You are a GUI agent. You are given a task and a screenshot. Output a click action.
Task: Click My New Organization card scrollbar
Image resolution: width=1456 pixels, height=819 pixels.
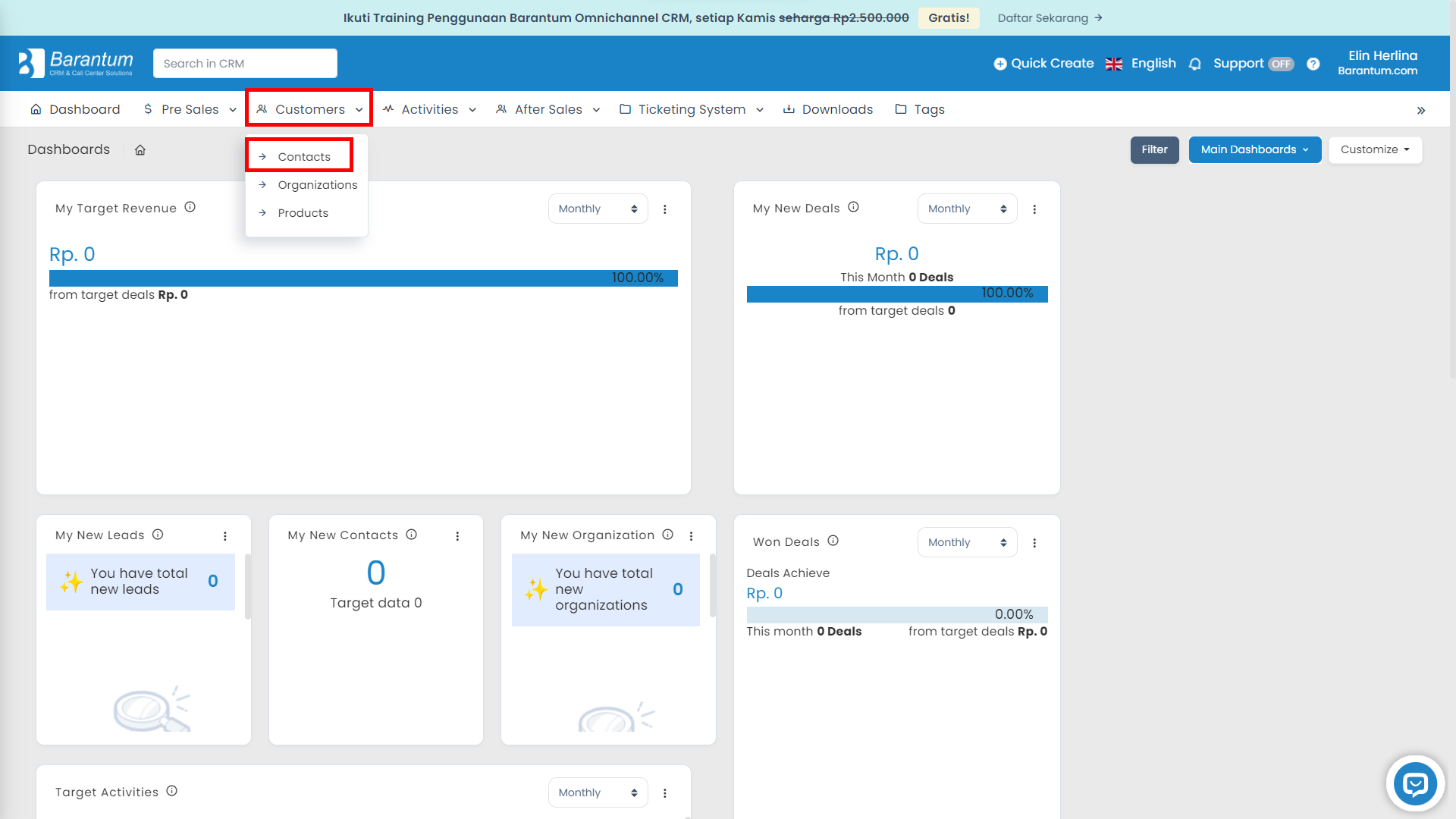(713, 585)
